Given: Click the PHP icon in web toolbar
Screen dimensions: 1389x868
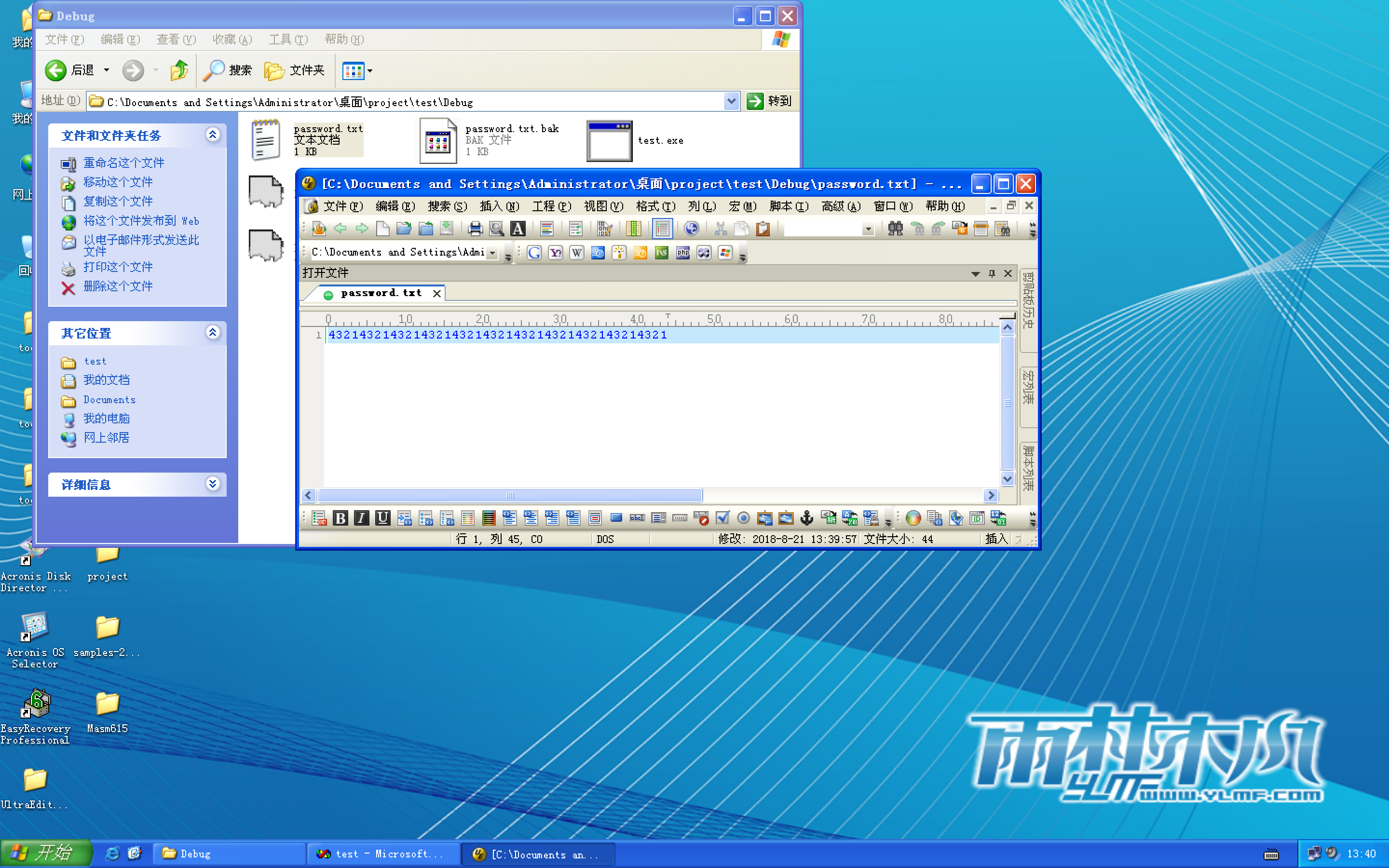Looking at the screenshot, I should click(683, 253).
